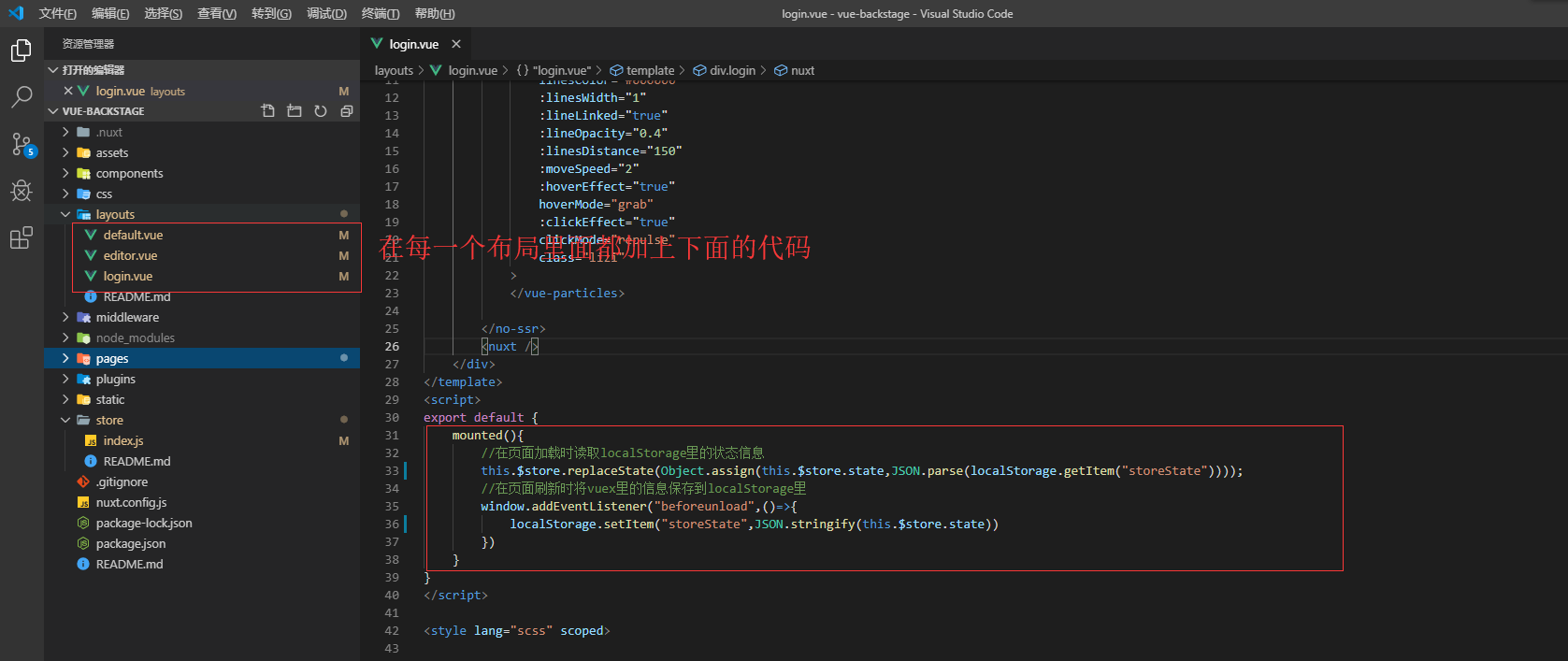Image resolution: width=1568 pixels, height=661 pixels.
Task: Open the 终端(T) menu
Action: point(381,13)
